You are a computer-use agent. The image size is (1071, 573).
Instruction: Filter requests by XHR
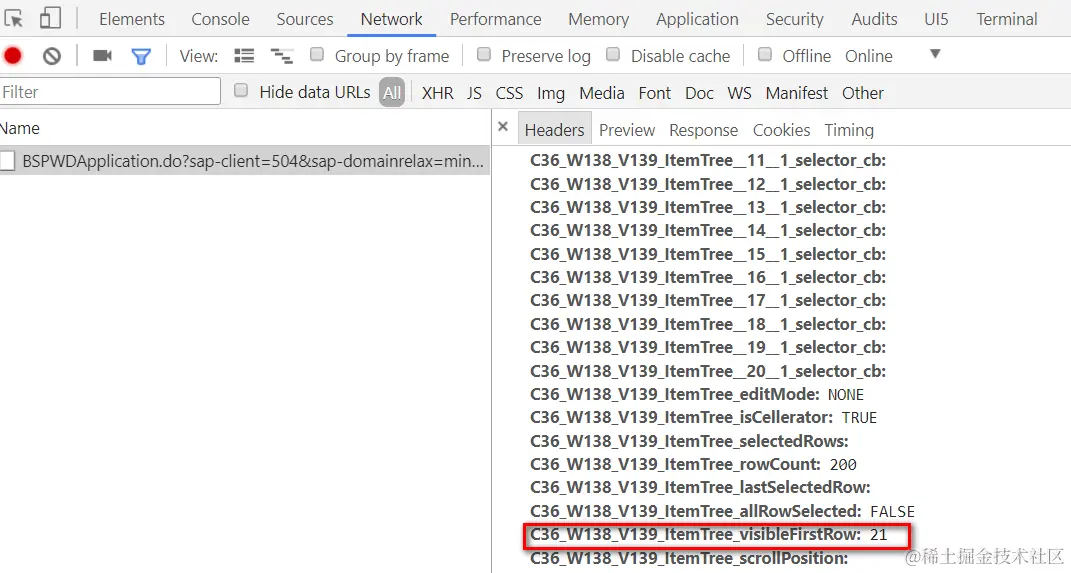click(x=438, y=93)
